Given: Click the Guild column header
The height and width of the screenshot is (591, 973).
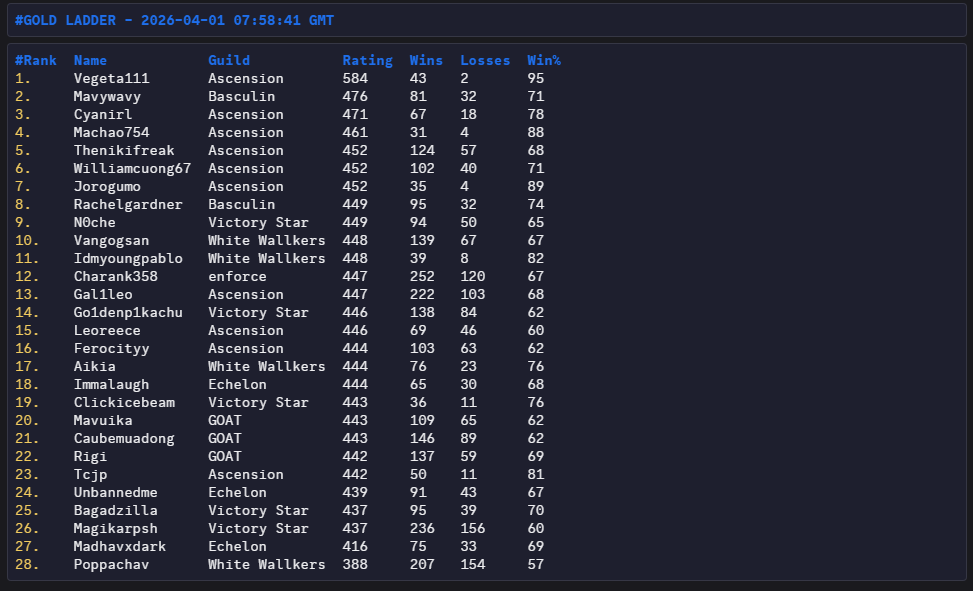Looking at the screenshot, I should 229,60.
